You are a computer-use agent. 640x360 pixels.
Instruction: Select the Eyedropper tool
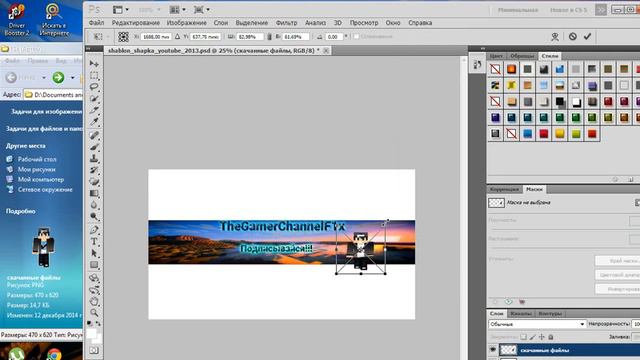(x=94, y=121)
